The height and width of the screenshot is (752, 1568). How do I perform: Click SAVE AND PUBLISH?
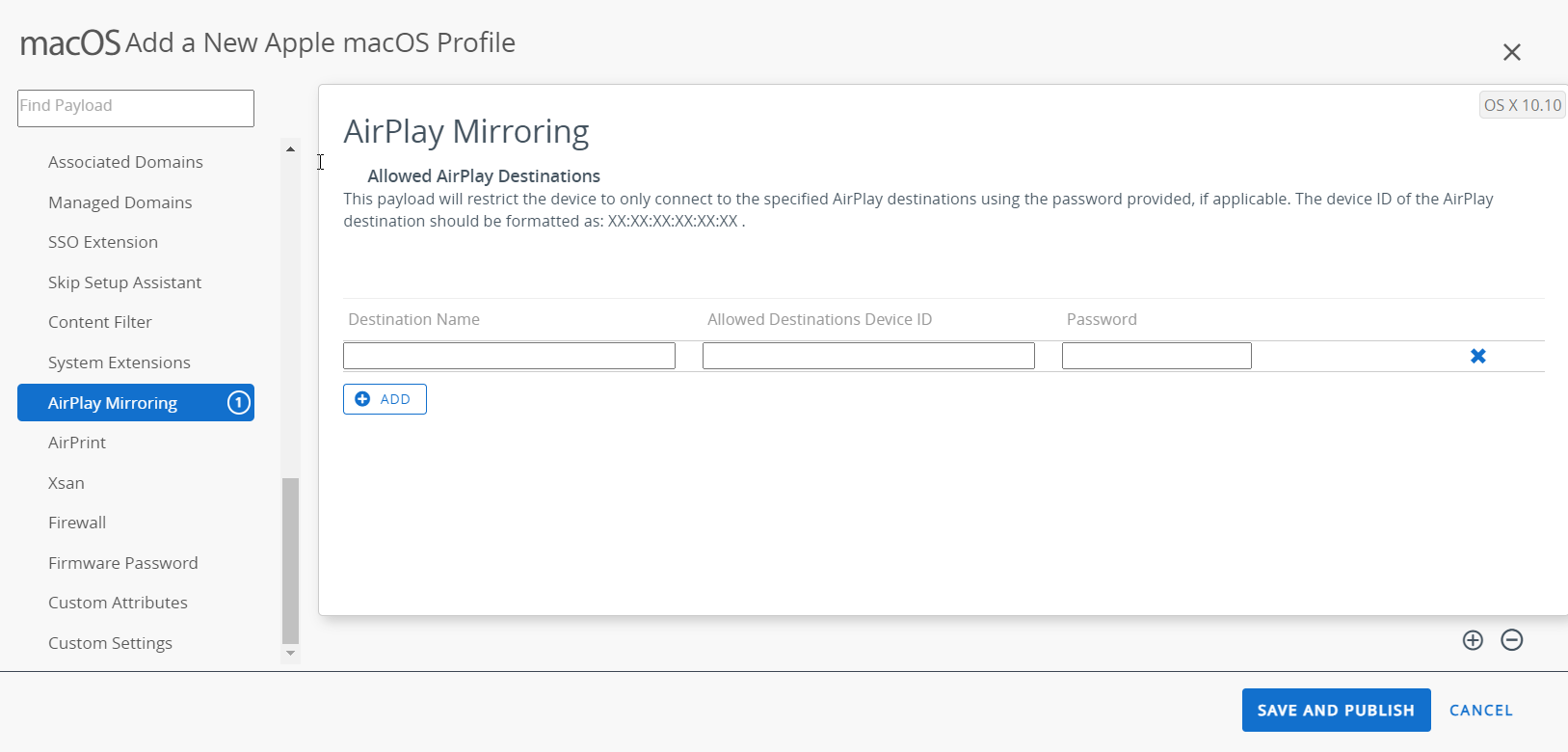[1336, 711]
